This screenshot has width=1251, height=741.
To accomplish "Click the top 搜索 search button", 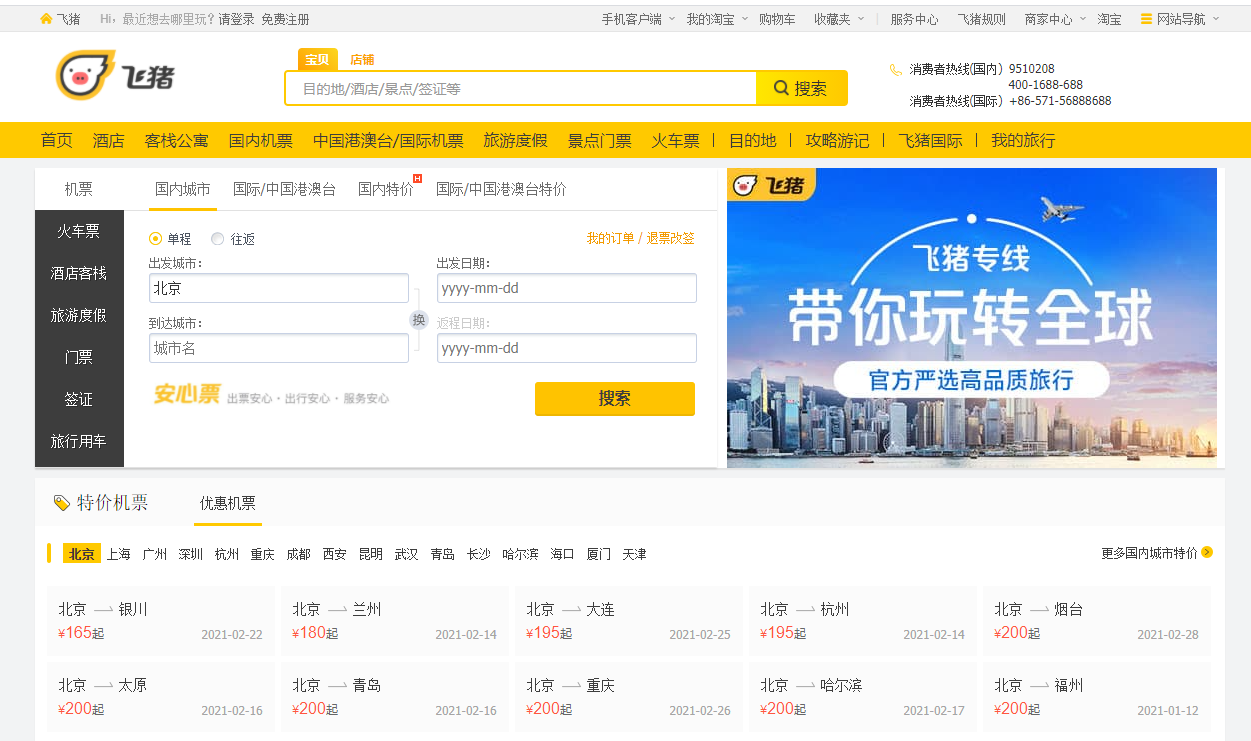I will [802, 88].
